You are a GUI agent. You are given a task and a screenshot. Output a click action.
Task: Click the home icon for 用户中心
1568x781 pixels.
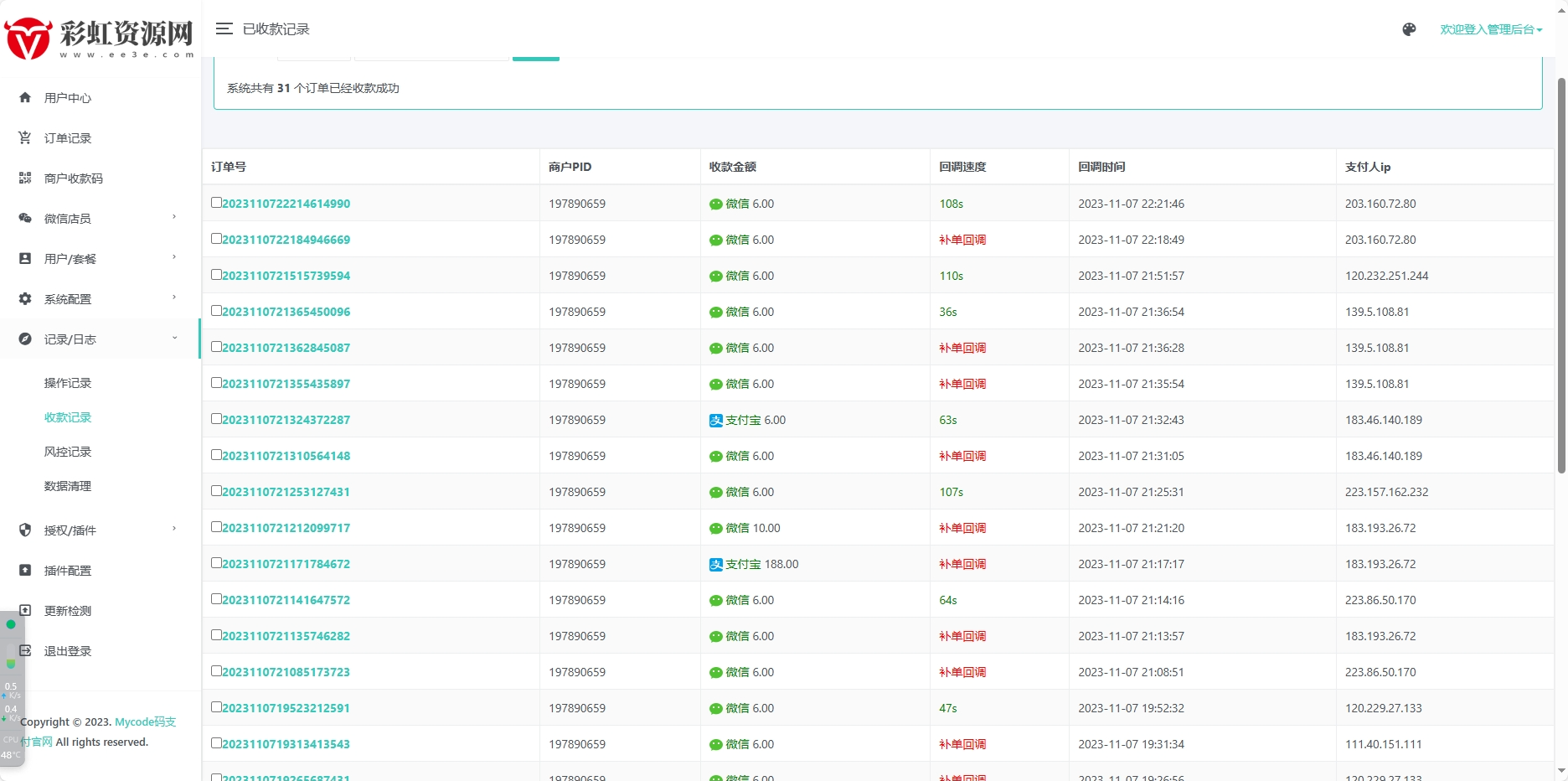coord(25,98)
